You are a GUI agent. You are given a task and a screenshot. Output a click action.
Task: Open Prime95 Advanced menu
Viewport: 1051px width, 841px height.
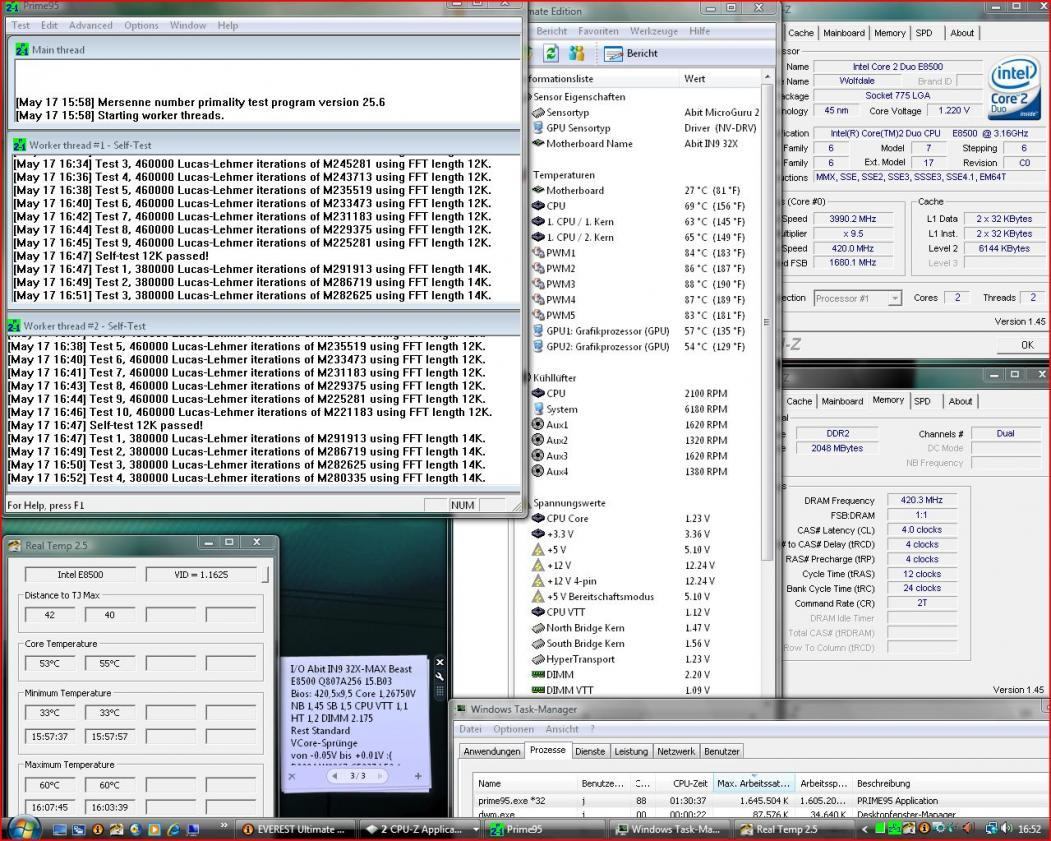(x=90, y=25)
